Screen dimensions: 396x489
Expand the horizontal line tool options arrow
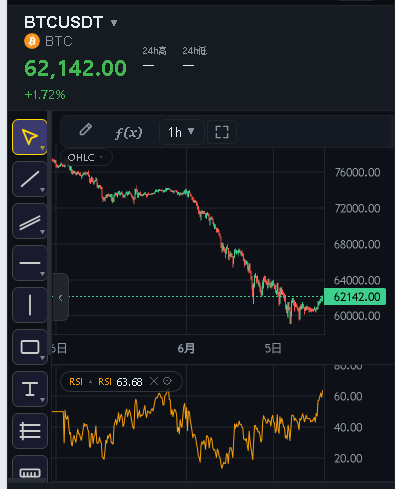42,274
